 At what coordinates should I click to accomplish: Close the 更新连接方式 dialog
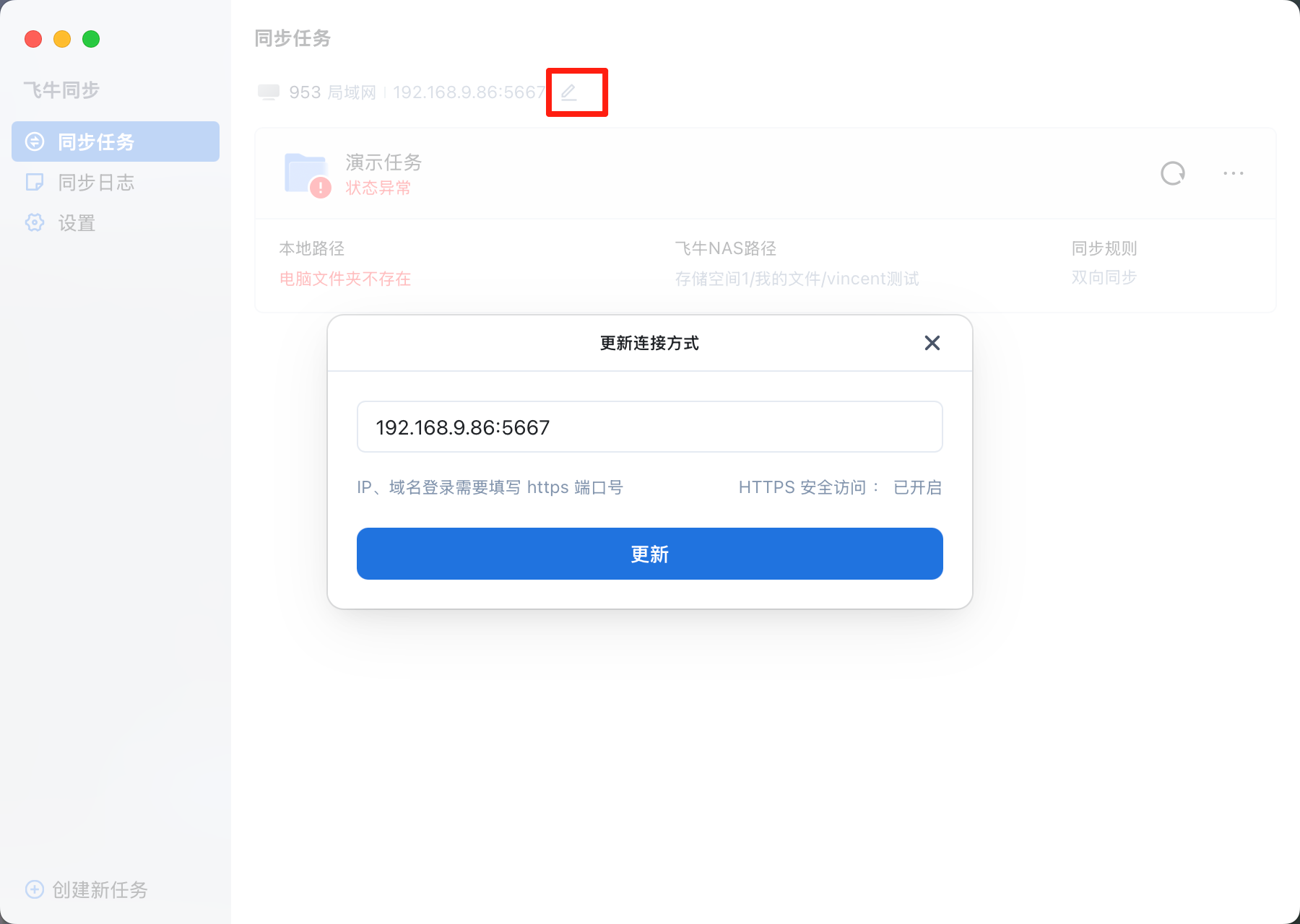932,343
